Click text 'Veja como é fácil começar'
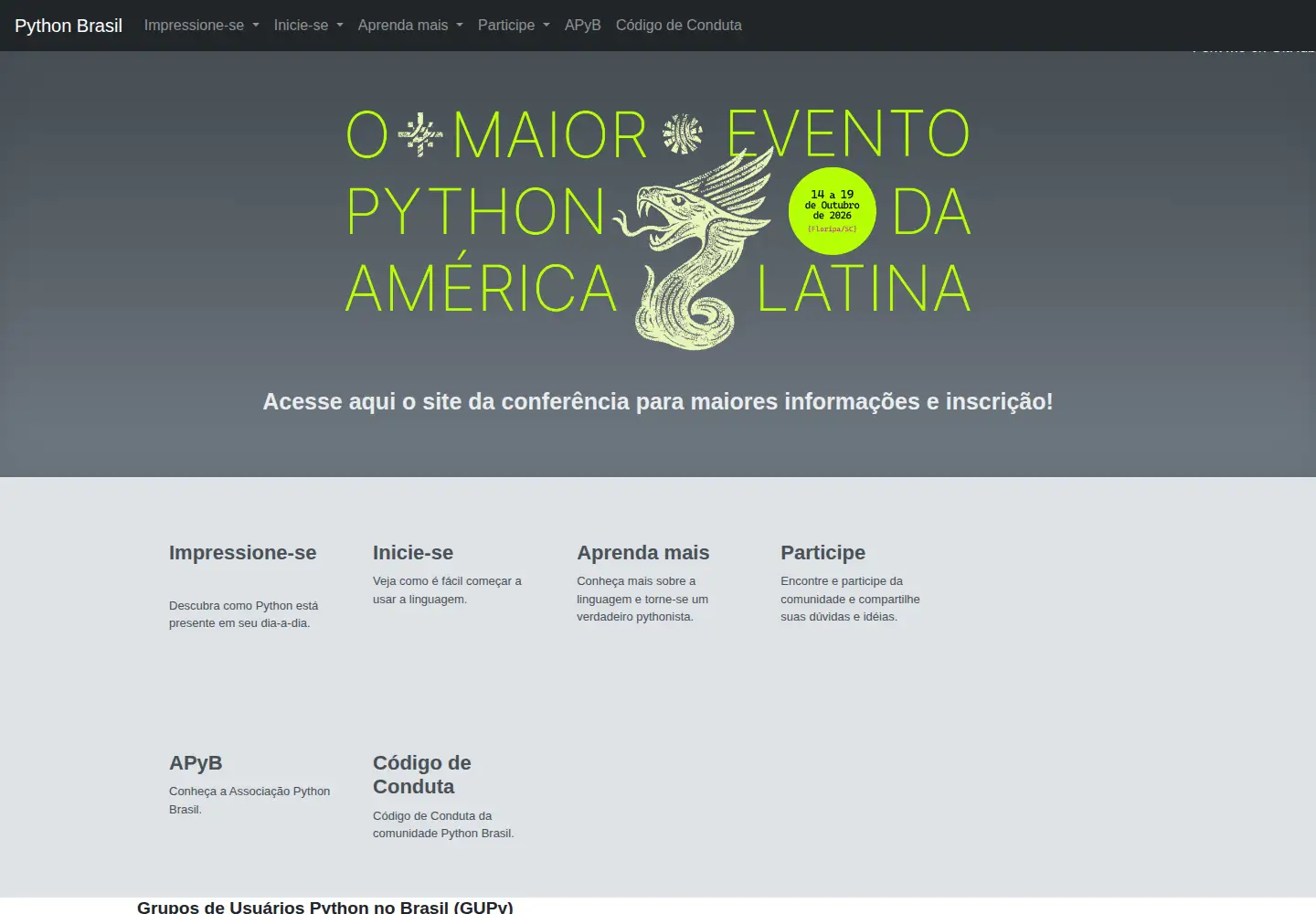1316x914 pixels. pos(447,590)
